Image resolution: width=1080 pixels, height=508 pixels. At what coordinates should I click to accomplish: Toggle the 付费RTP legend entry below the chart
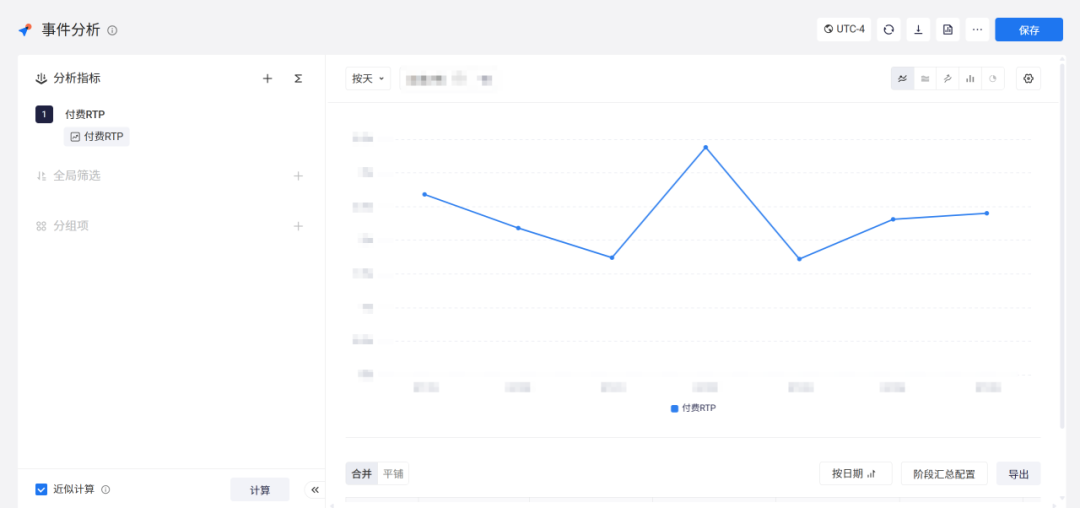tap(694, 408)
